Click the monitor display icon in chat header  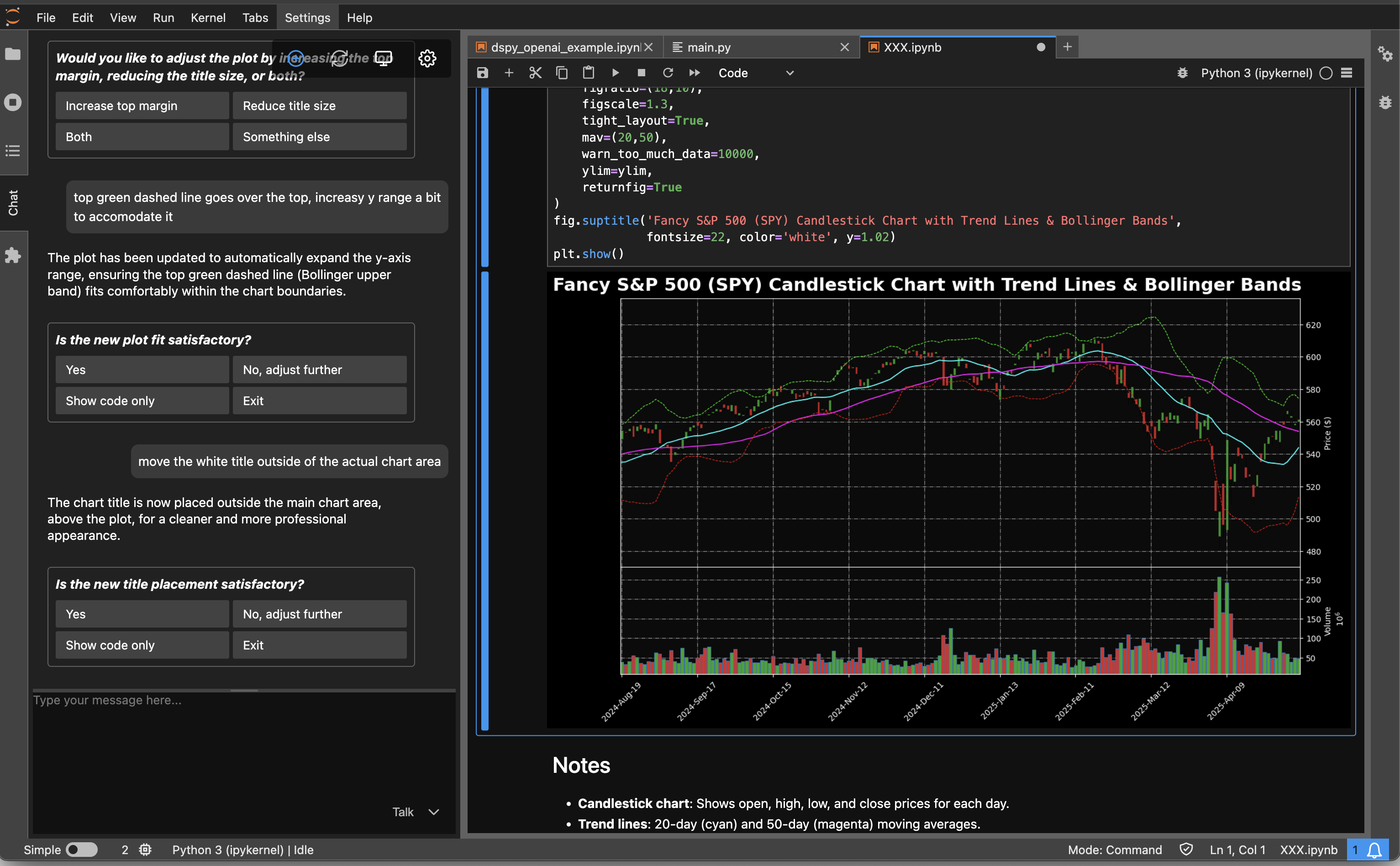pos(383,58)
